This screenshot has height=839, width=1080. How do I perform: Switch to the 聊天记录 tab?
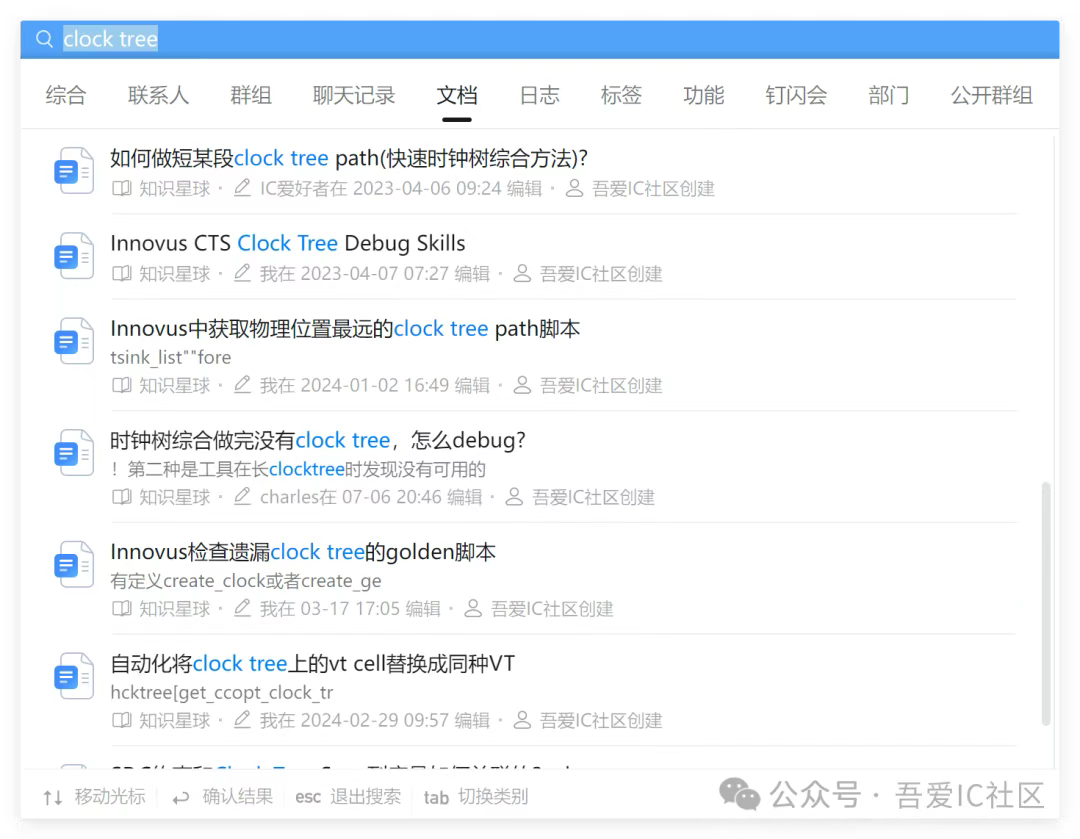pos(353,95)
